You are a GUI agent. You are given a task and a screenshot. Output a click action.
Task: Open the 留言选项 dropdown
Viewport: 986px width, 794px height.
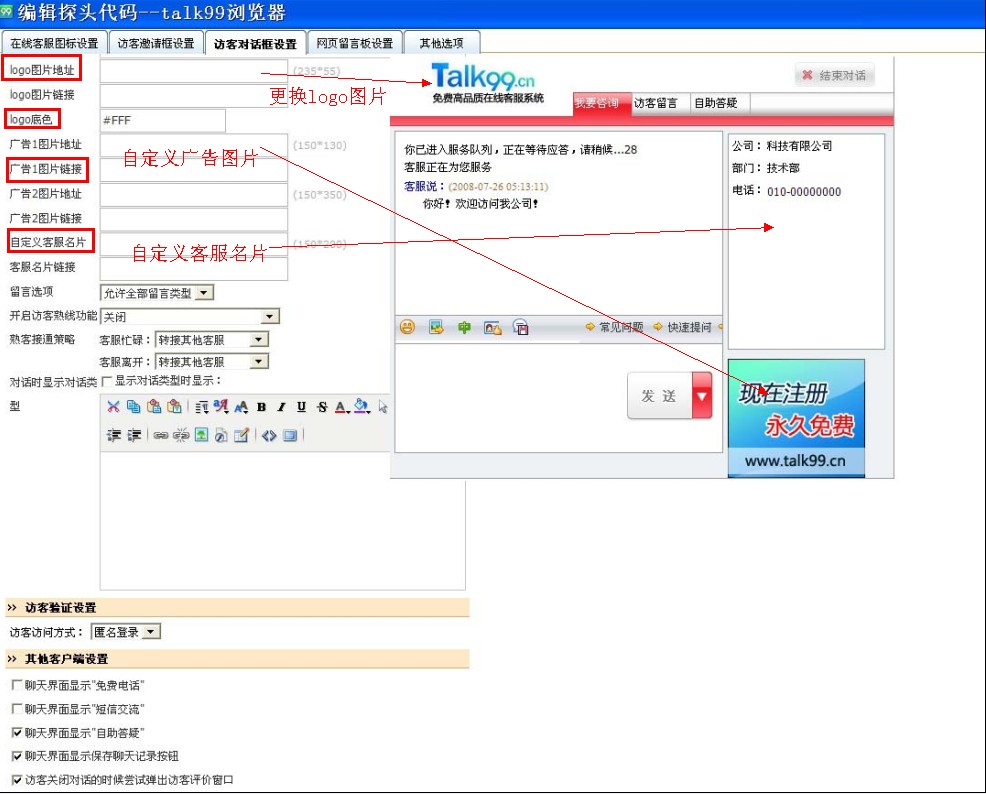click(157, 293)
